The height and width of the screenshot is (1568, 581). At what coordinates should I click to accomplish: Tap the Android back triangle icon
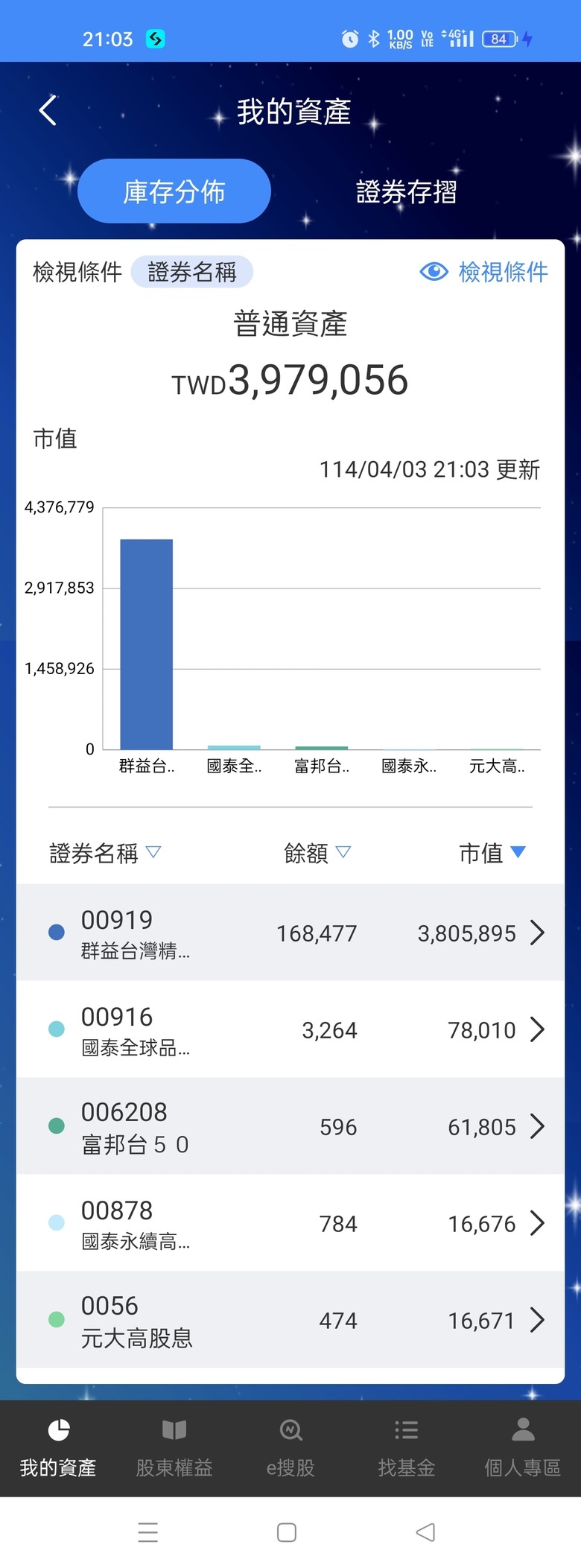(425, 1532)
